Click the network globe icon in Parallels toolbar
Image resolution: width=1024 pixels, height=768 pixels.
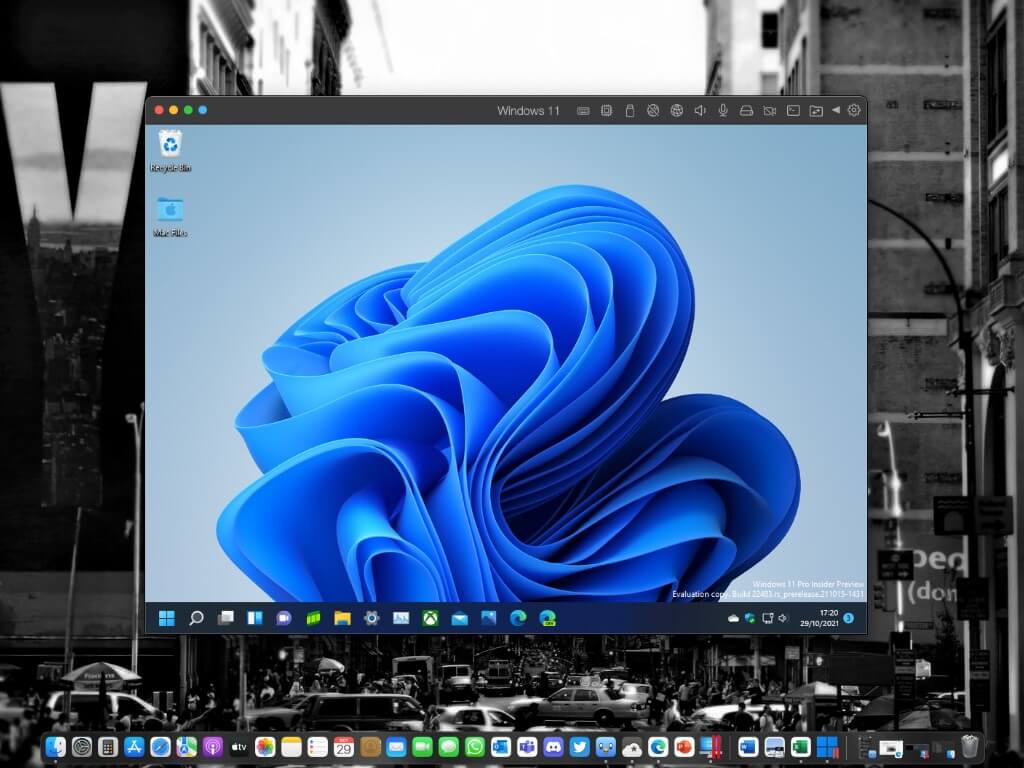[677, 111]
